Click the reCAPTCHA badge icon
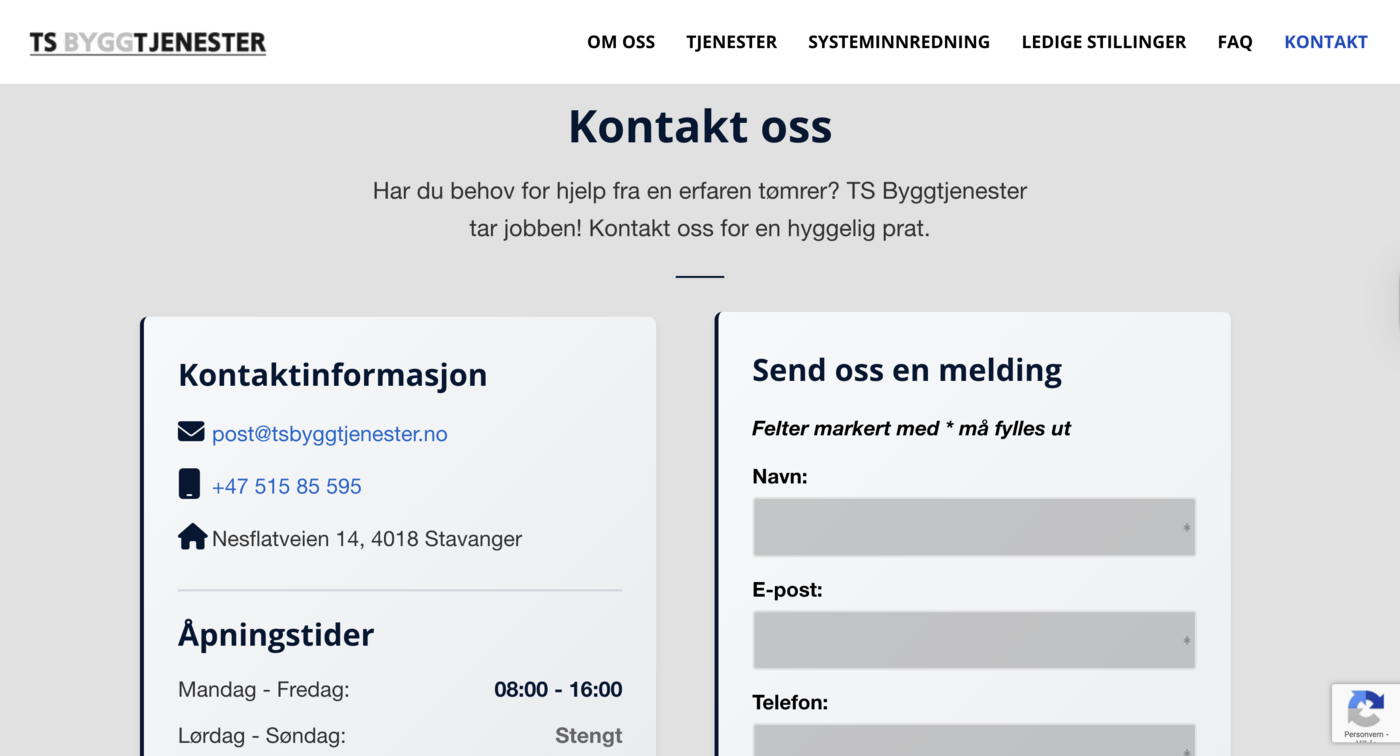 (x=1365, y=708)
